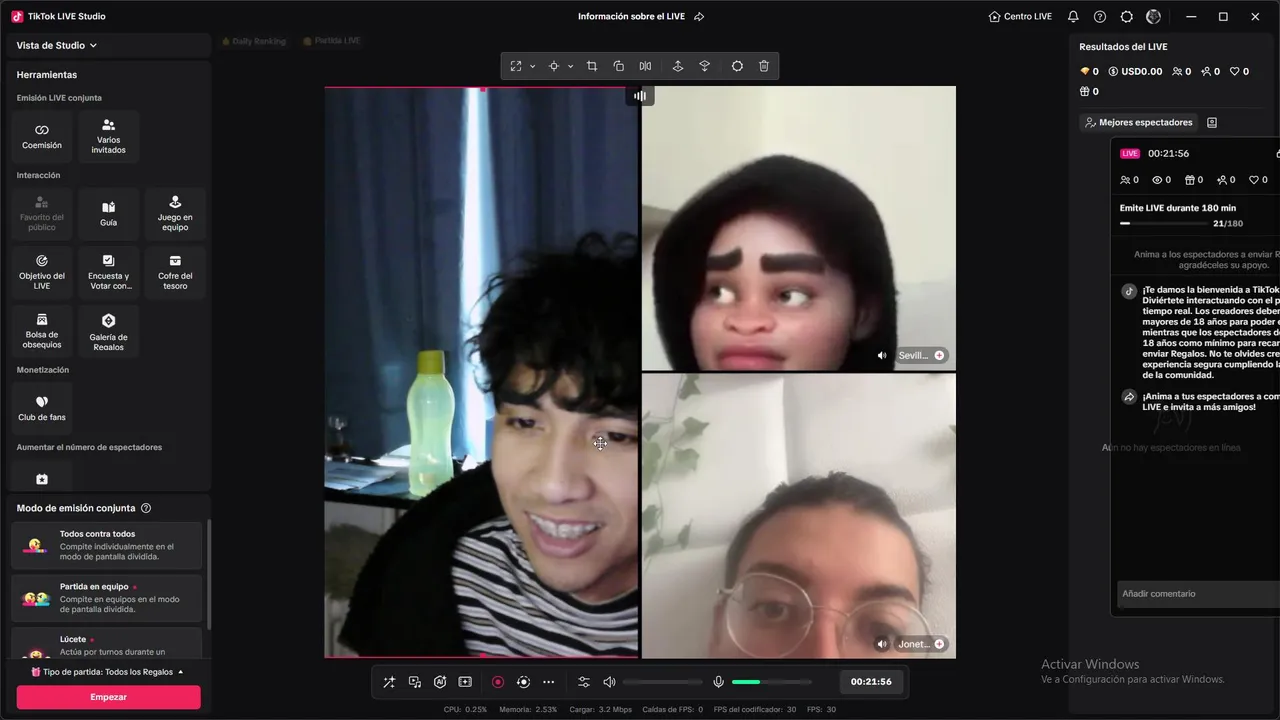The image size is (1280, 720).
Task: Delete the selected source
Action: tap(764, 66)
